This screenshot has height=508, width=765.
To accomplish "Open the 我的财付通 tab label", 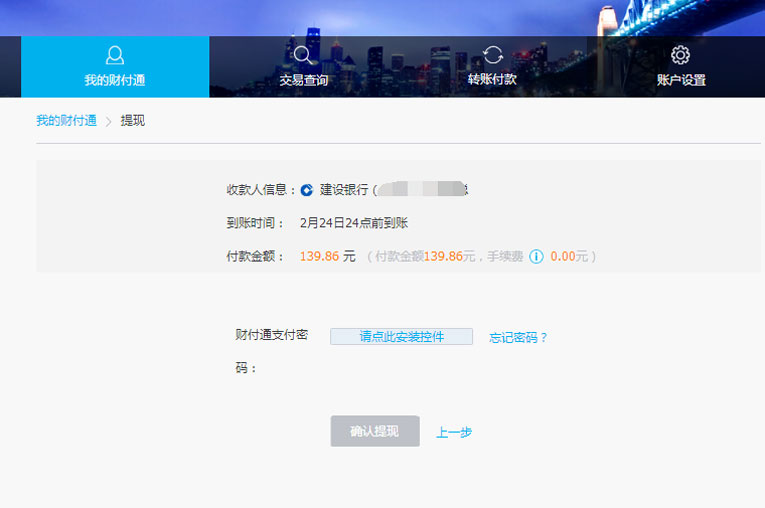I will point(115,80).
